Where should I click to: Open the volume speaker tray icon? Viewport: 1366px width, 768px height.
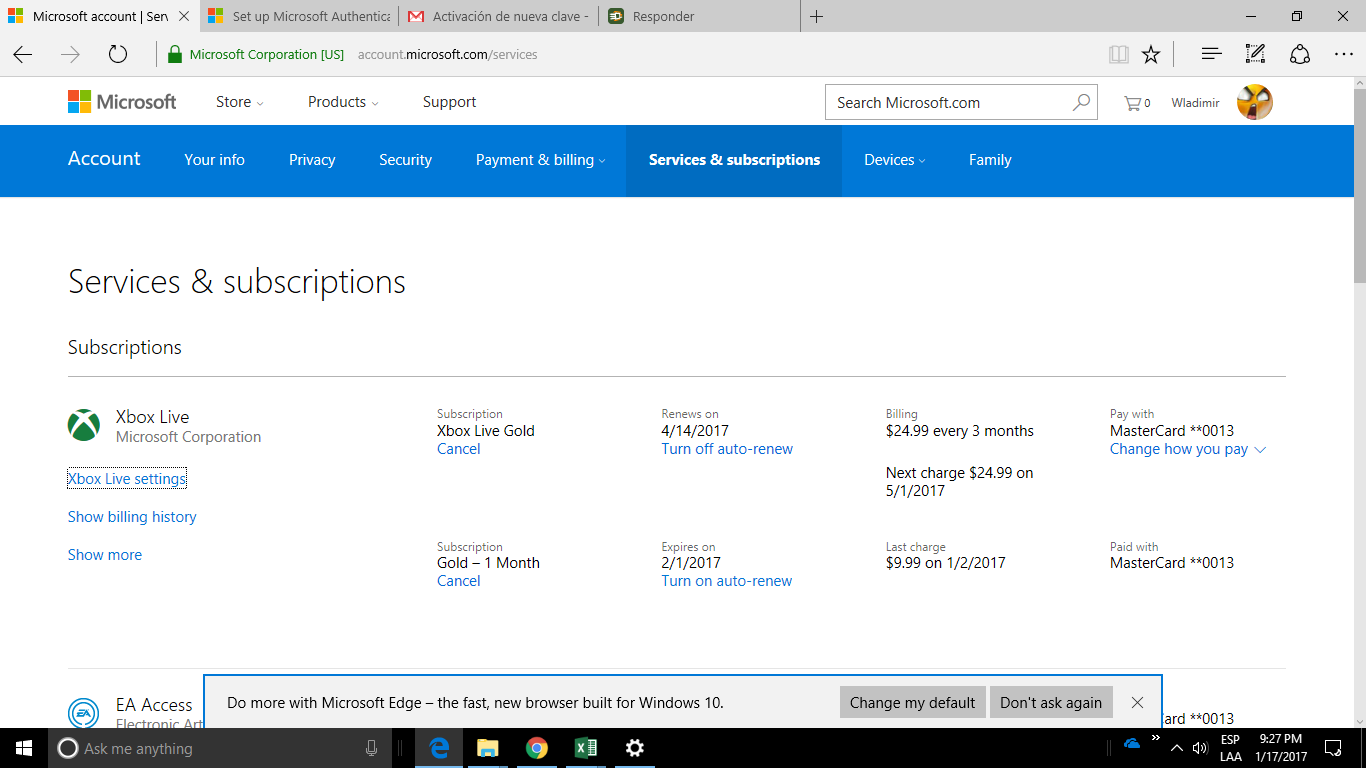coord(1200,748)
